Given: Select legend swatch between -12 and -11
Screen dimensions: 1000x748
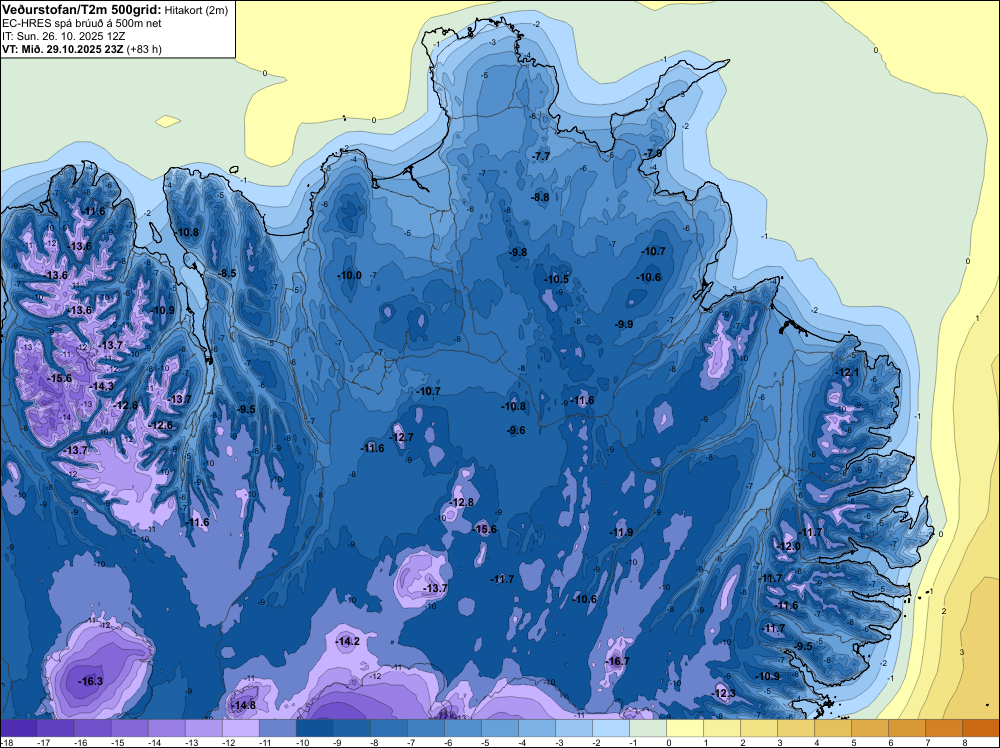Looking at the screenshot, I should (241, 728).
